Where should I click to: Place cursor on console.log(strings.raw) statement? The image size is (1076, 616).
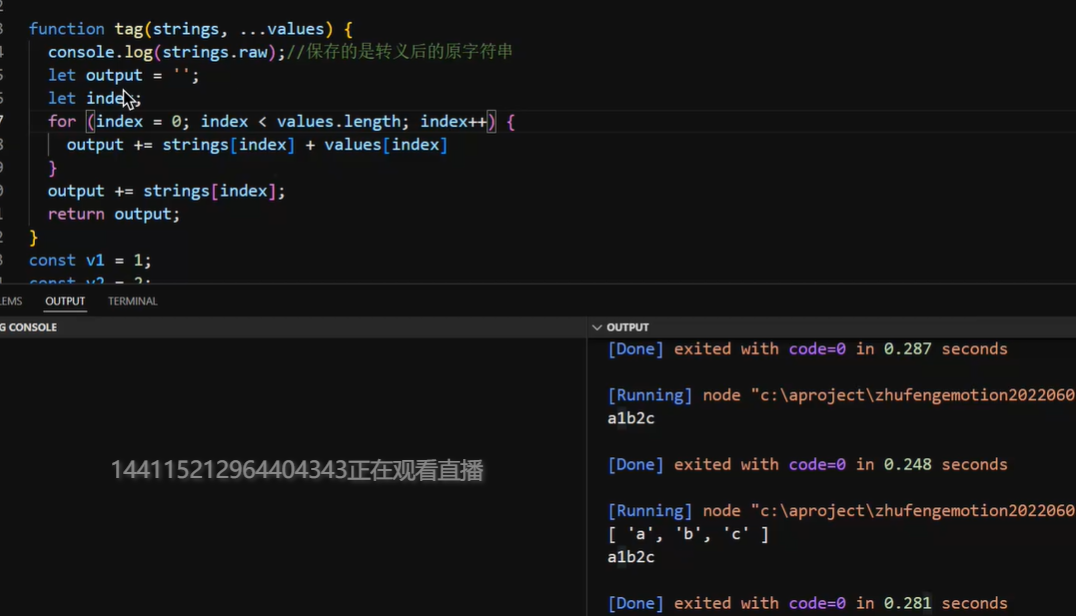(165, 52)
